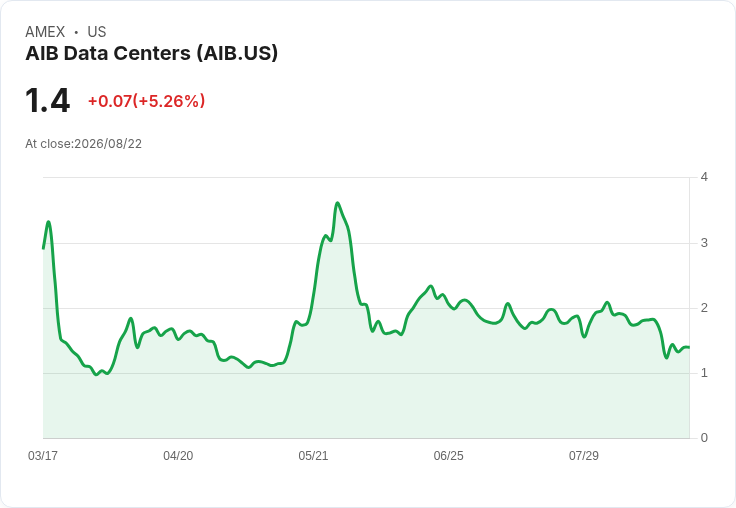Click the rightmost end of the price line
This screenshot has width=736, height=508.
(x=689, y=347)
